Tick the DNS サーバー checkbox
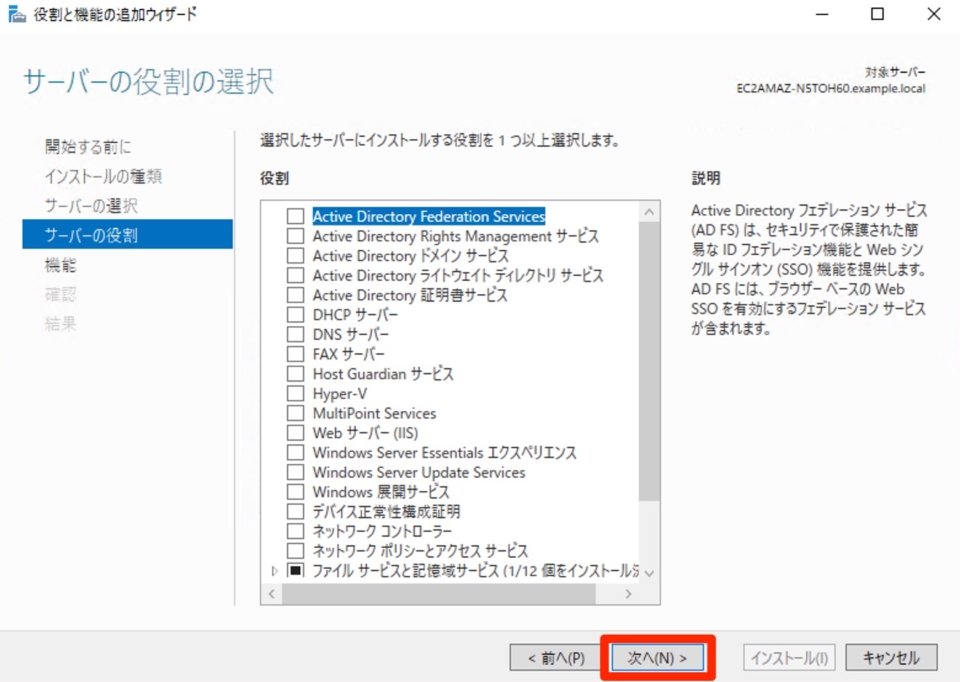960x682 pixels. (x=296, y=334)
